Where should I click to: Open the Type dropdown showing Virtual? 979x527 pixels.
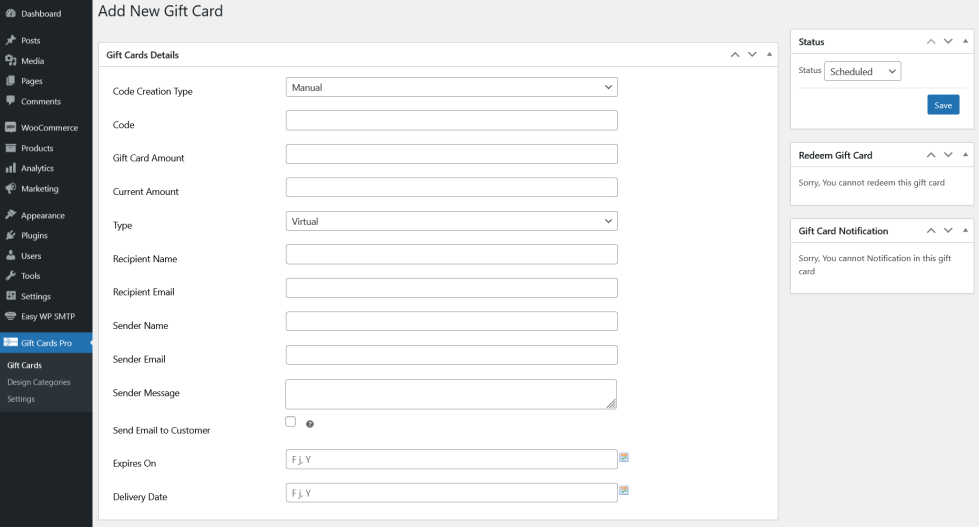[451, 221]
